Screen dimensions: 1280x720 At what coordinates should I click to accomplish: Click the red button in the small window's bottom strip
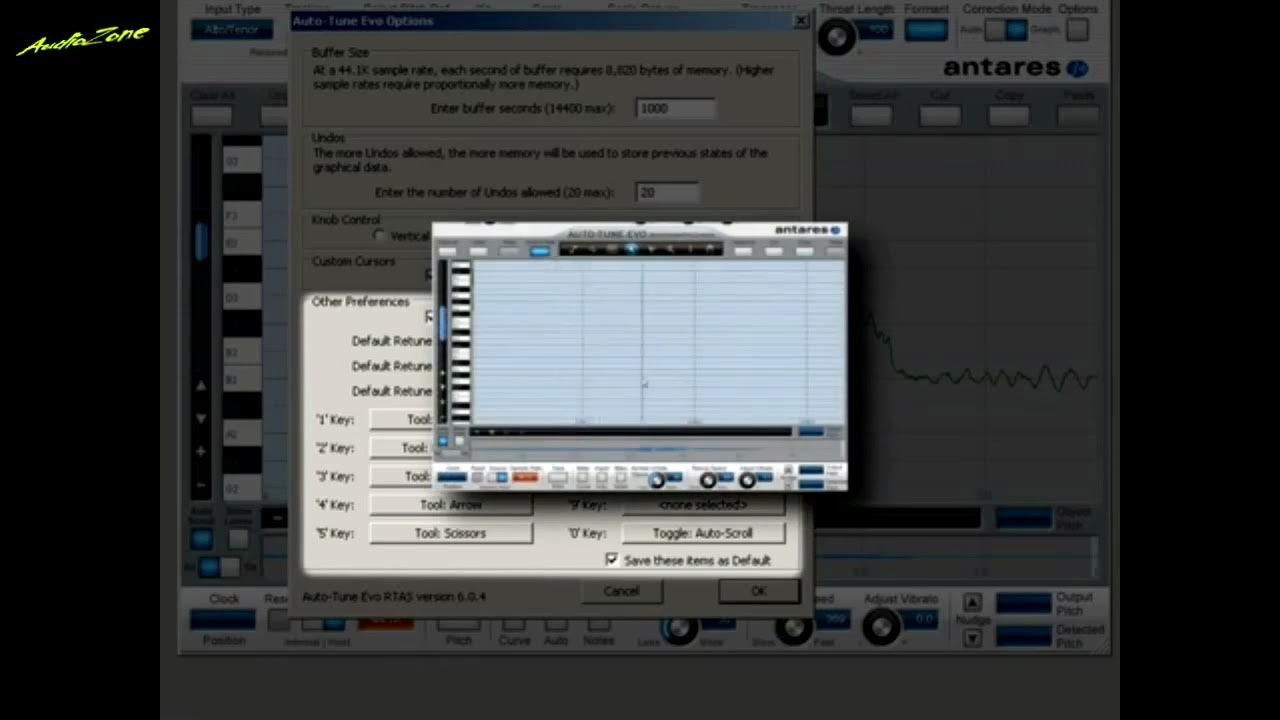(524, 477)
